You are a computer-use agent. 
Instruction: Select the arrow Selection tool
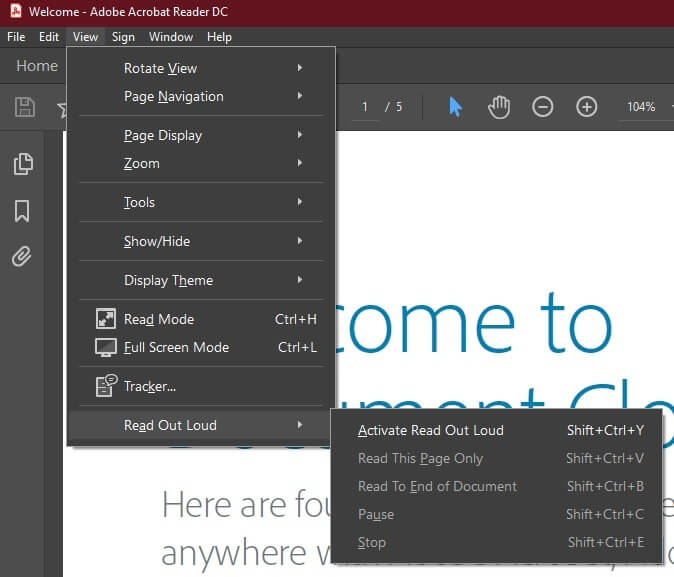tap(455, 107)
